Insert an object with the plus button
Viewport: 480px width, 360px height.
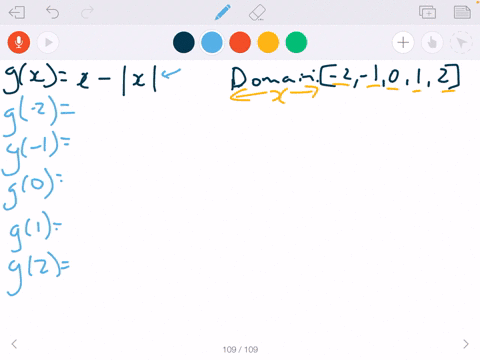point(403,42)
